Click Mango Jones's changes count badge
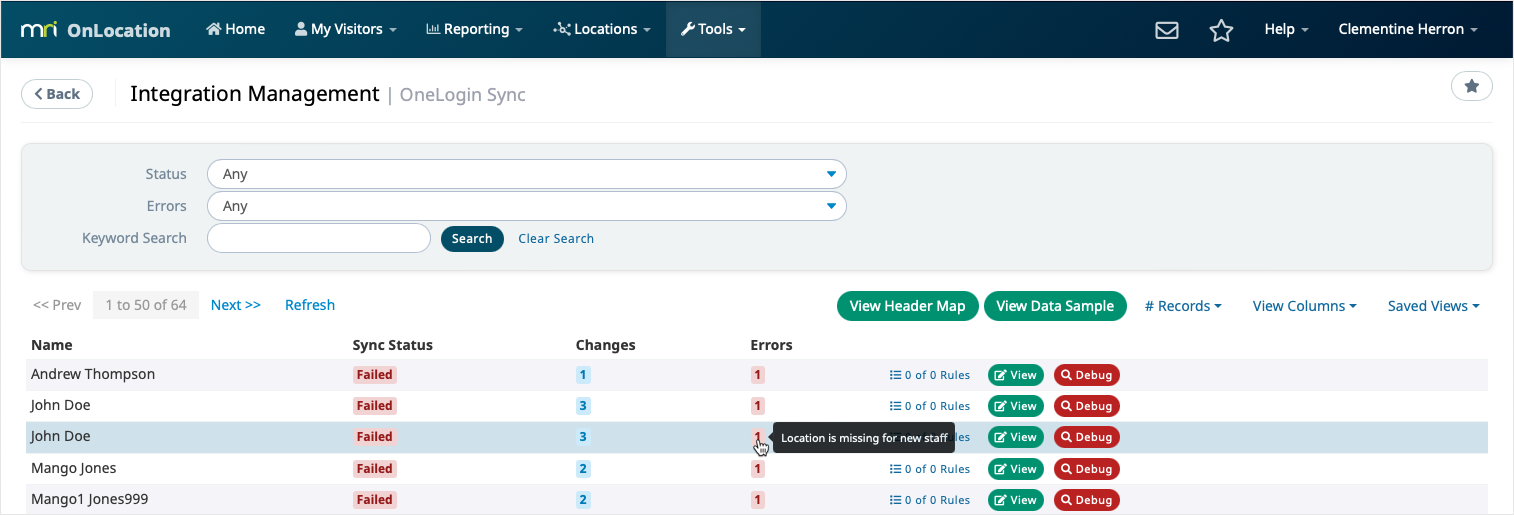 (x=583, y=469)
